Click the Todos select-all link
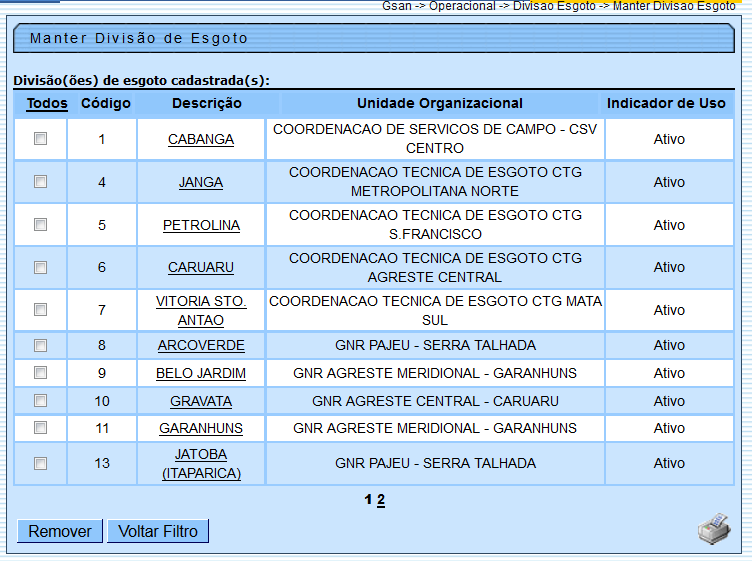 [47, 103]
